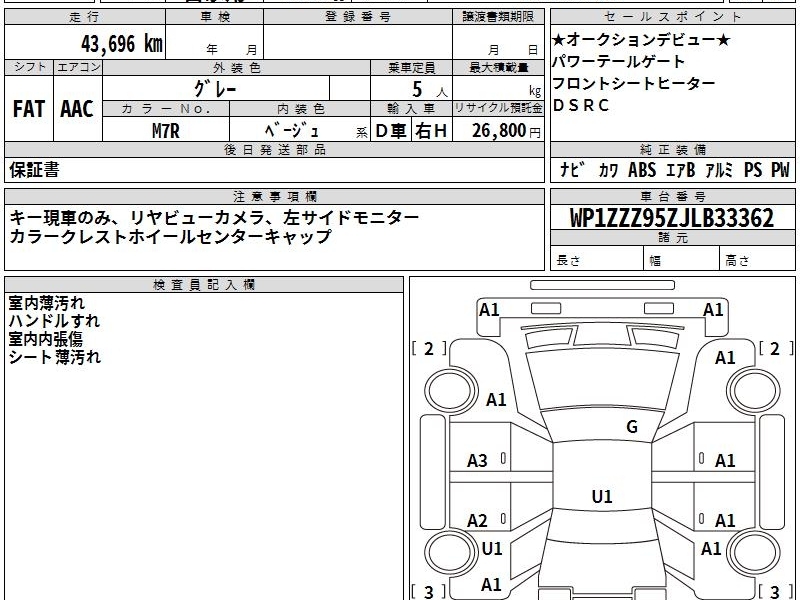The width and height of the screenshot is (800, 600).
Task: Select the シート薄汚れ inspector note
Action: tap(55, 357)
